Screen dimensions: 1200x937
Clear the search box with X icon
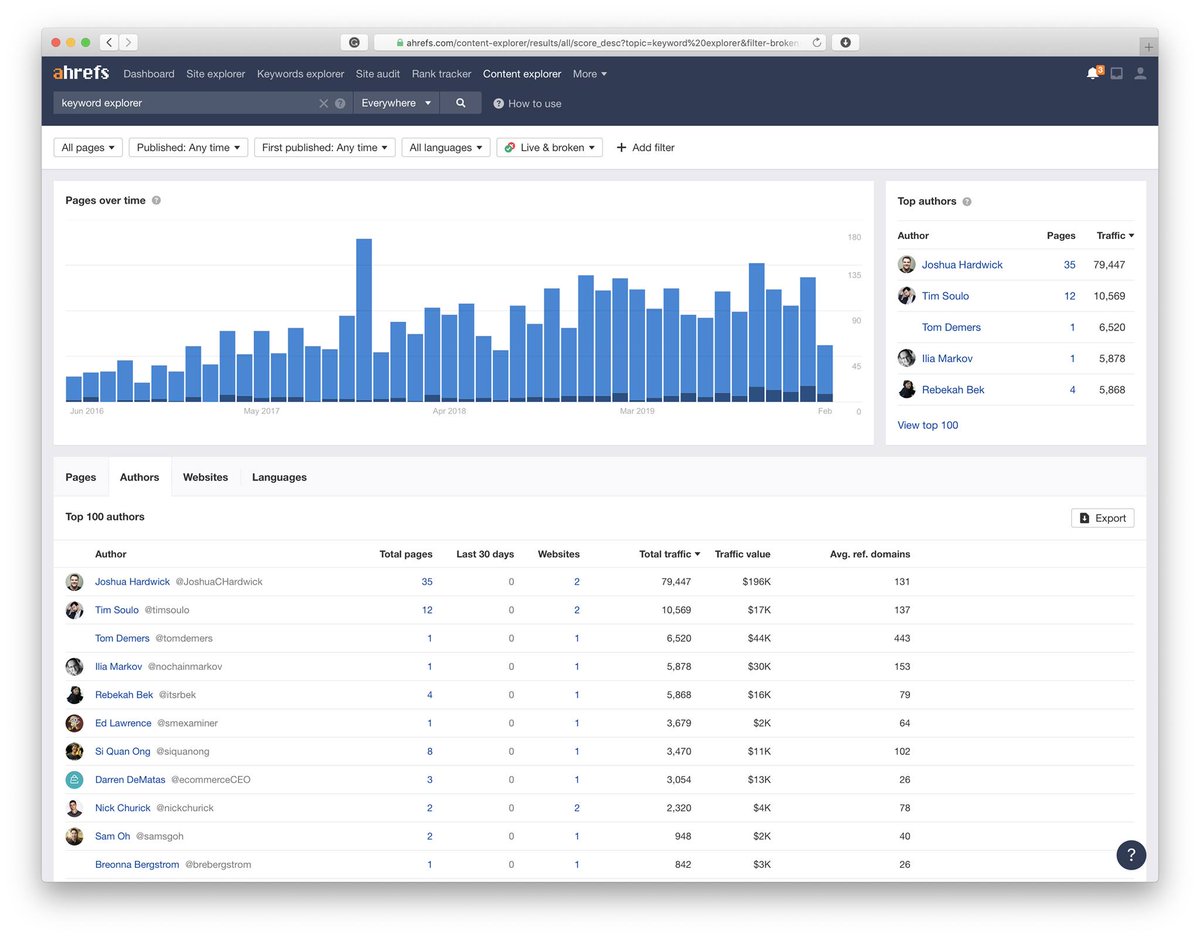coord(323,103)
